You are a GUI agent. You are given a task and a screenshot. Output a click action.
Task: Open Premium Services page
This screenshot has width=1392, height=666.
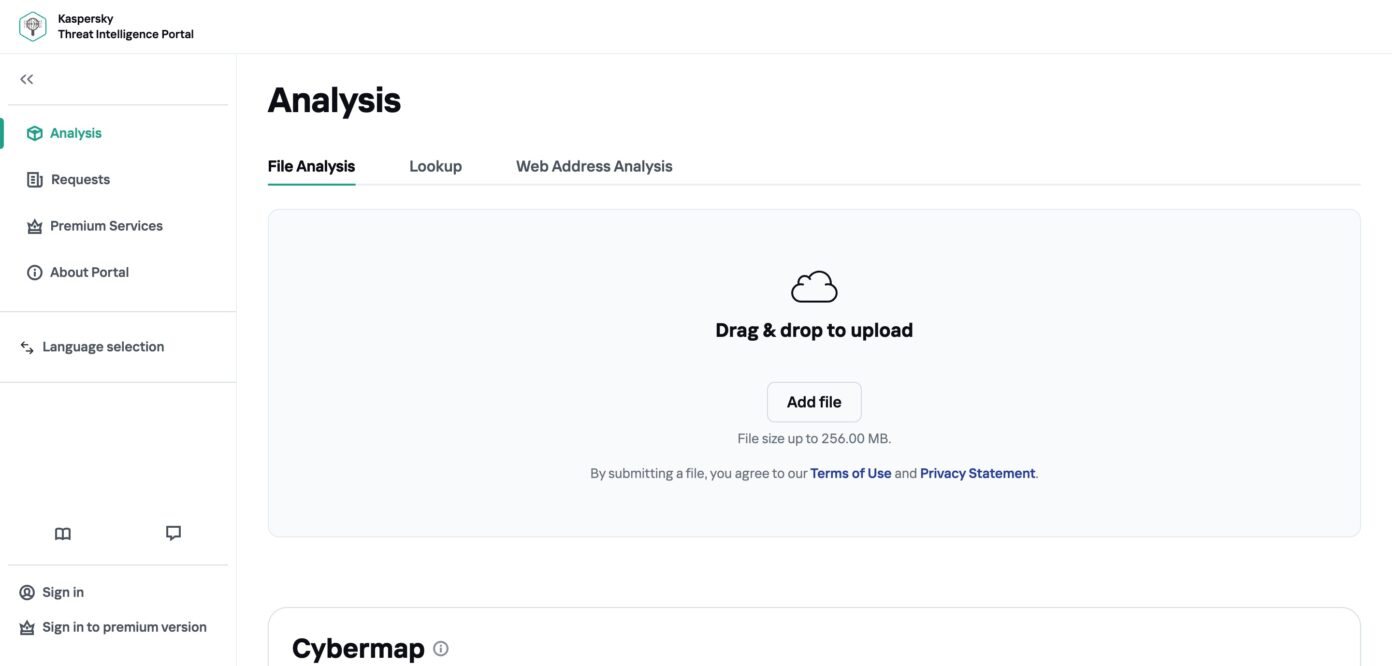point(106,226)
